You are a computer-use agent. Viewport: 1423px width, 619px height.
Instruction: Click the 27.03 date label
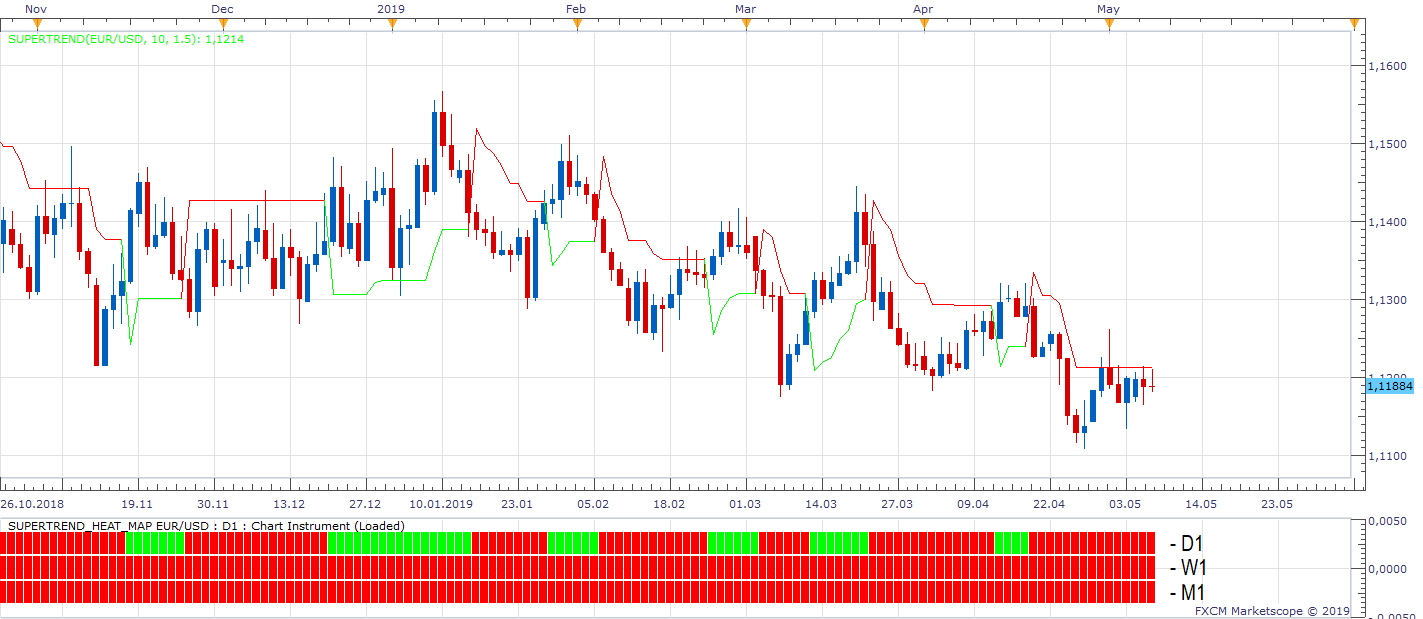[897, 504]
